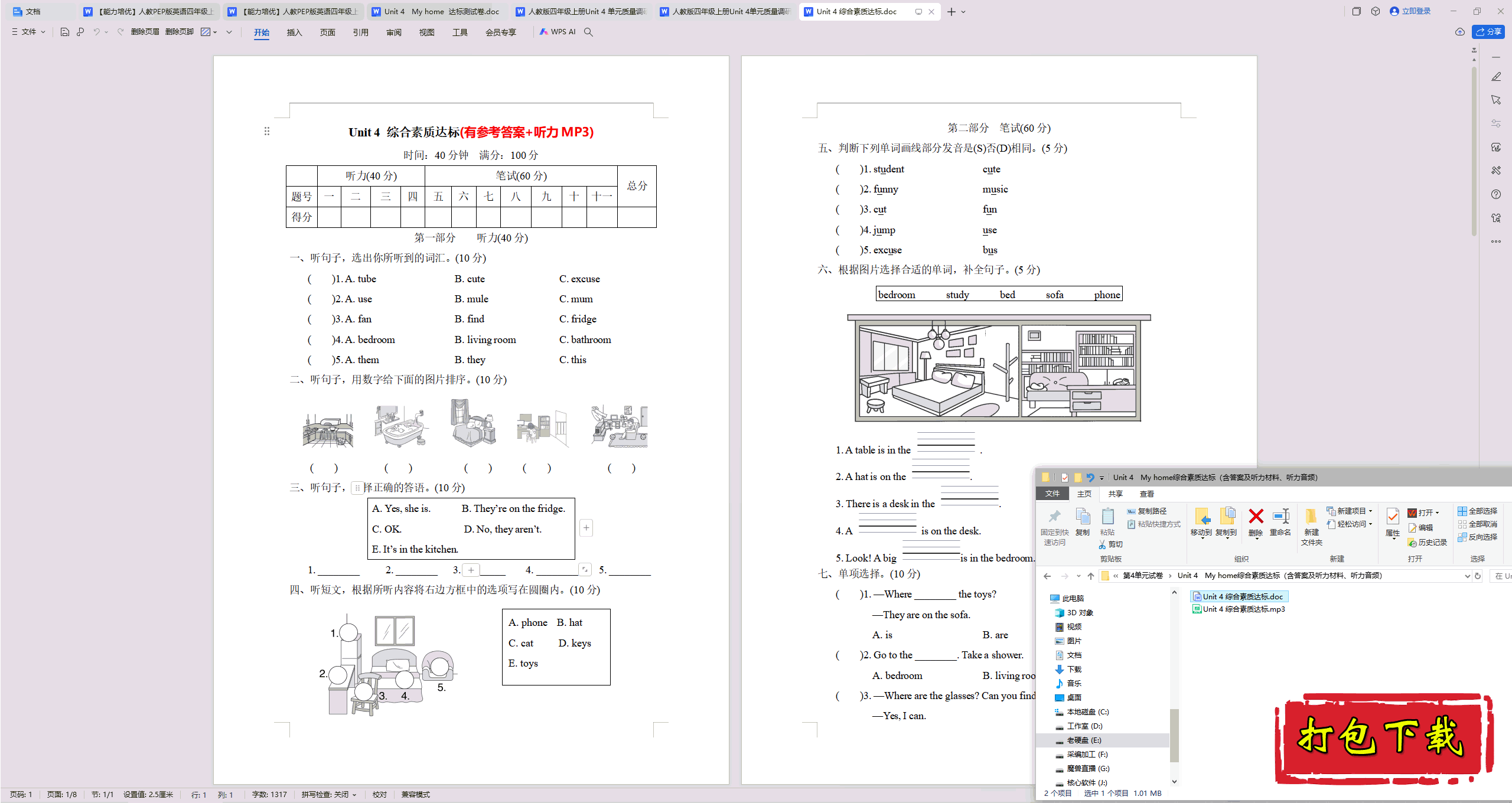
Task: Expand the Explorer address bar dropdown
Action: pyautogui.click(x=1468, y=576)
